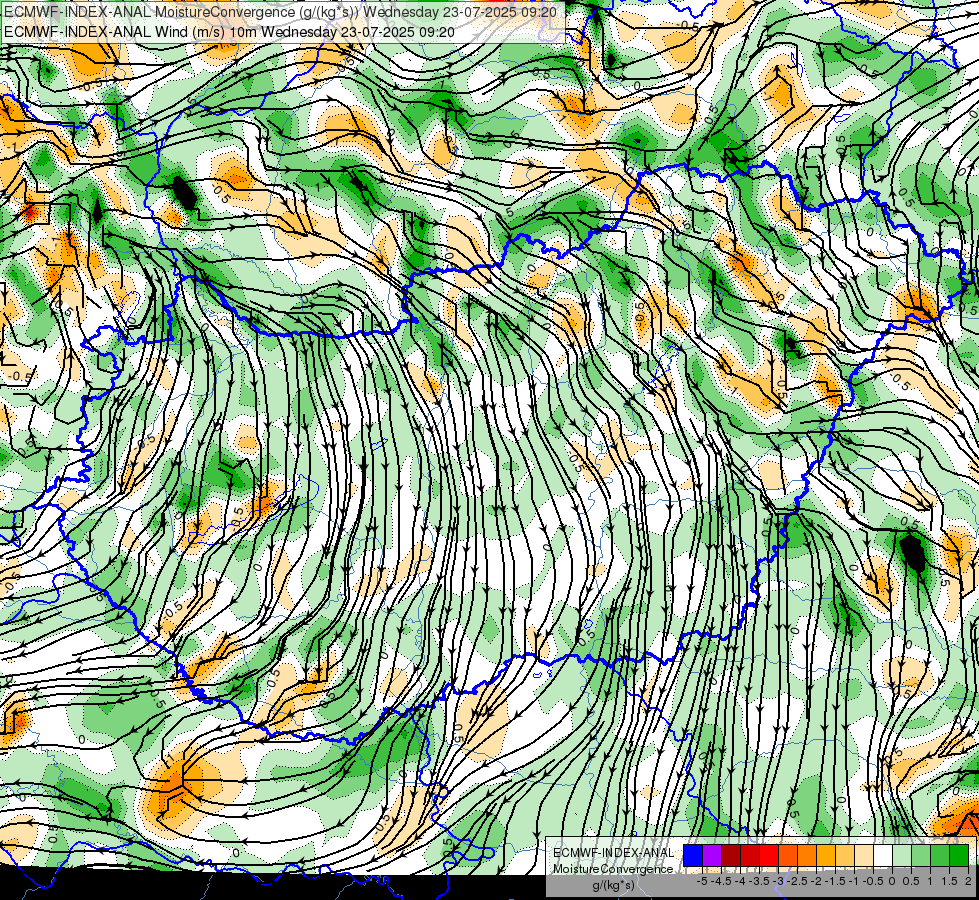Click the darkest red legend swatch
Screen dimensions: 979x900
click(x=731, y=855)
